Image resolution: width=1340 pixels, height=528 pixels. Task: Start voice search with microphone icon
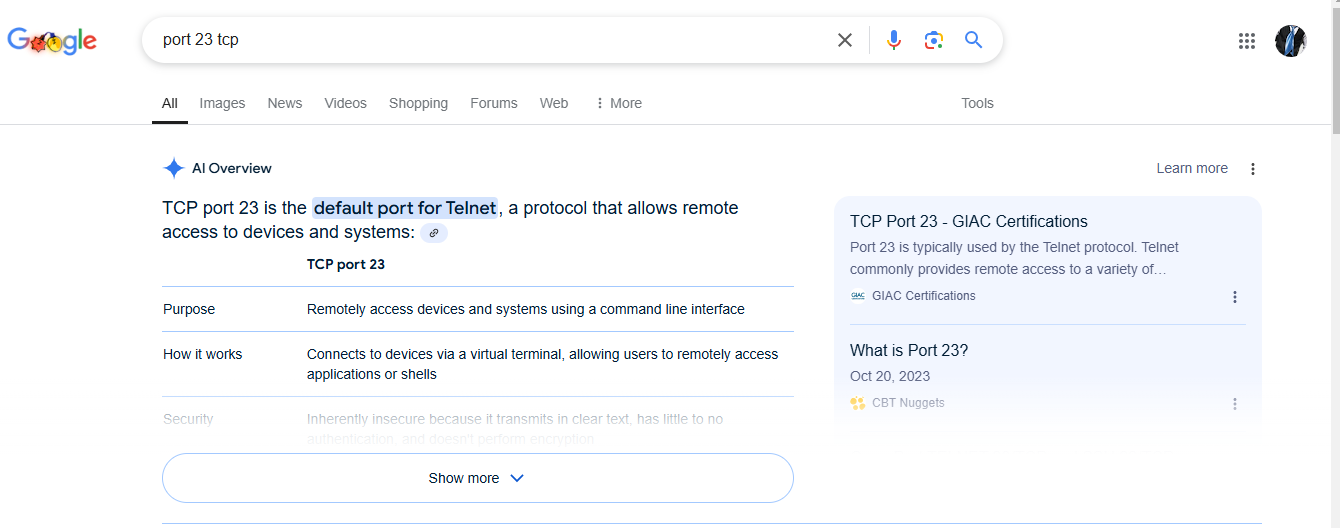[x=894, y=40]
